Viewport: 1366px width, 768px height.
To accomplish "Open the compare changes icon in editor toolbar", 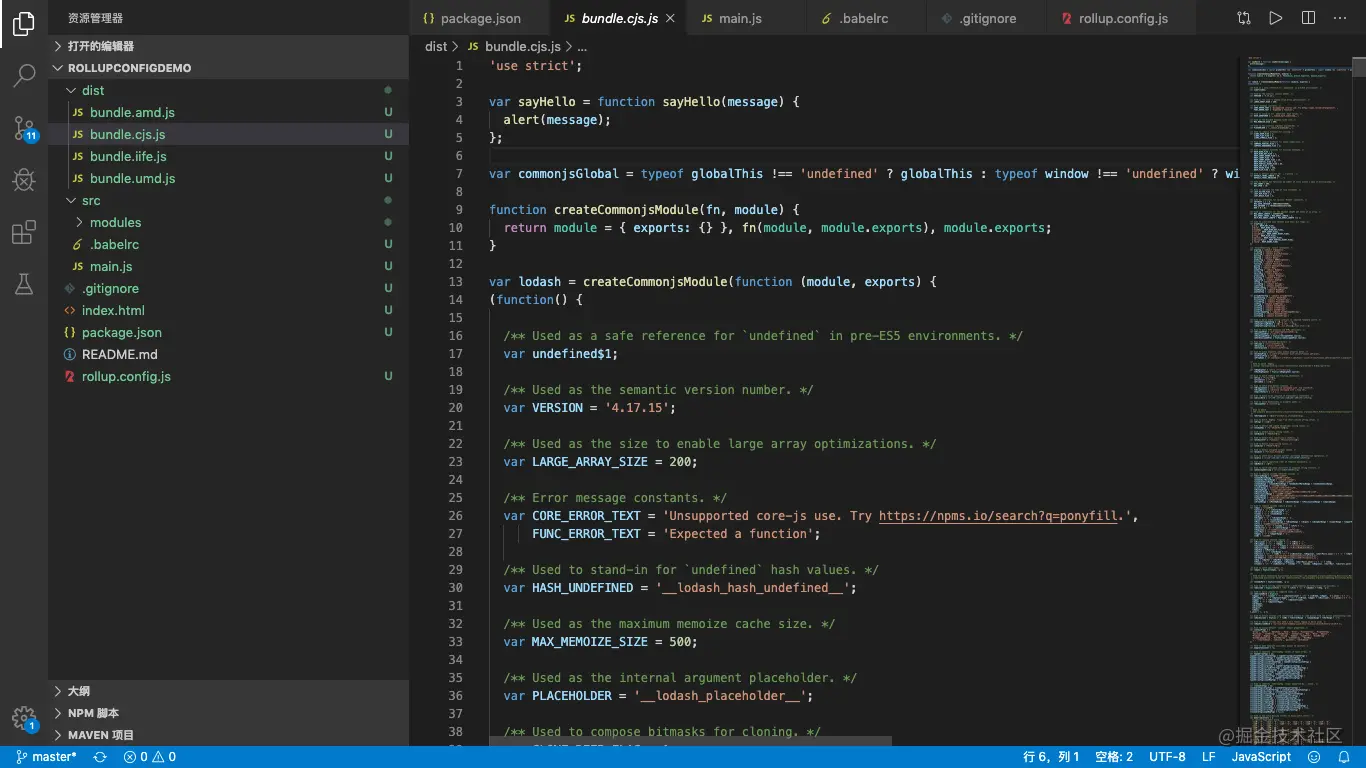I will tap(1243, 18).
